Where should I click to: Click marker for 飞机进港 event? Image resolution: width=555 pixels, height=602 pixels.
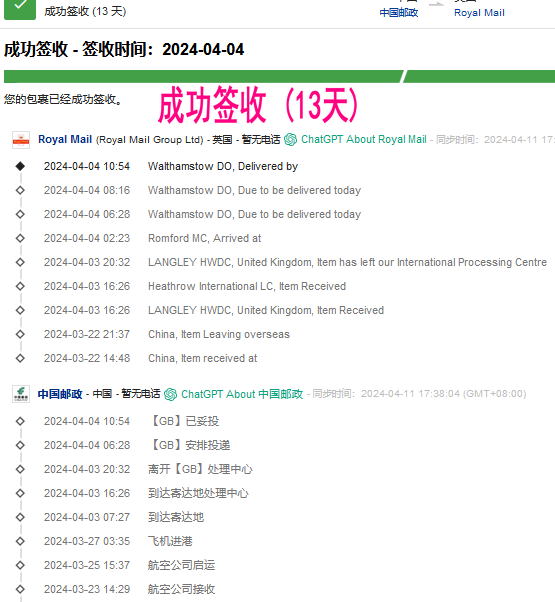pos(20,541)
